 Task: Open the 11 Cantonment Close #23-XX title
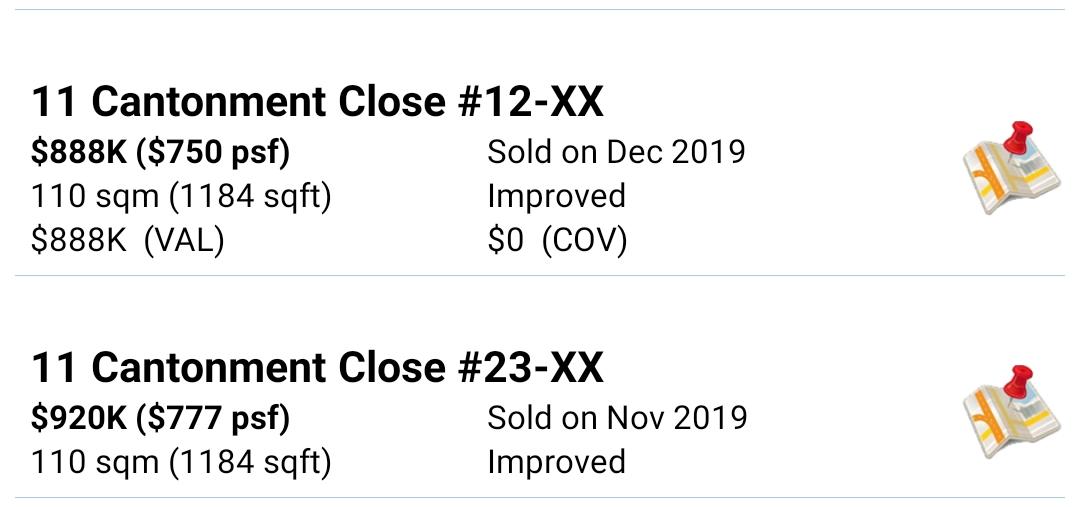click(x=317, y=367)
